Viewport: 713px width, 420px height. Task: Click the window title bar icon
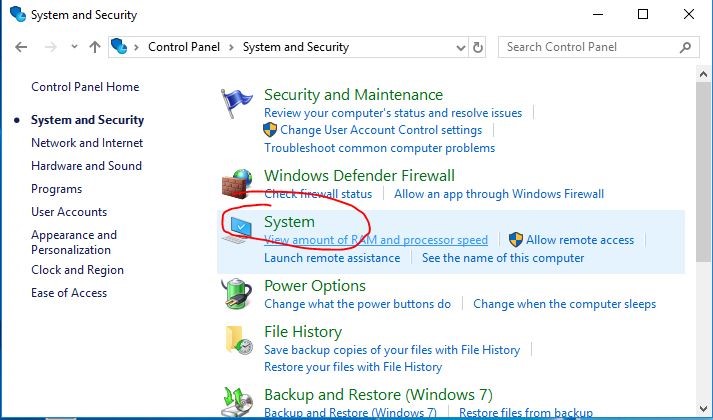pos(18,15)
